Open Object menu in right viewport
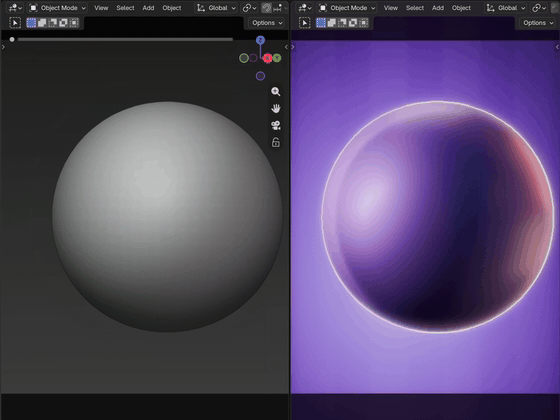560x420 pixels. click(461, 8)
